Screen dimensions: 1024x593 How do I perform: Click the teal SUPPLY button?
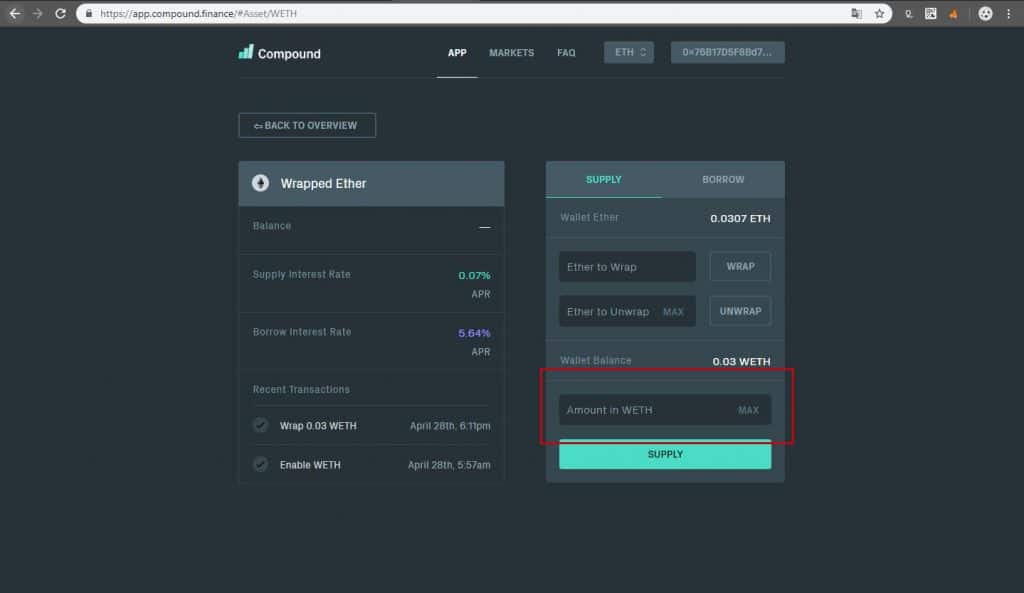coord(665,455)
